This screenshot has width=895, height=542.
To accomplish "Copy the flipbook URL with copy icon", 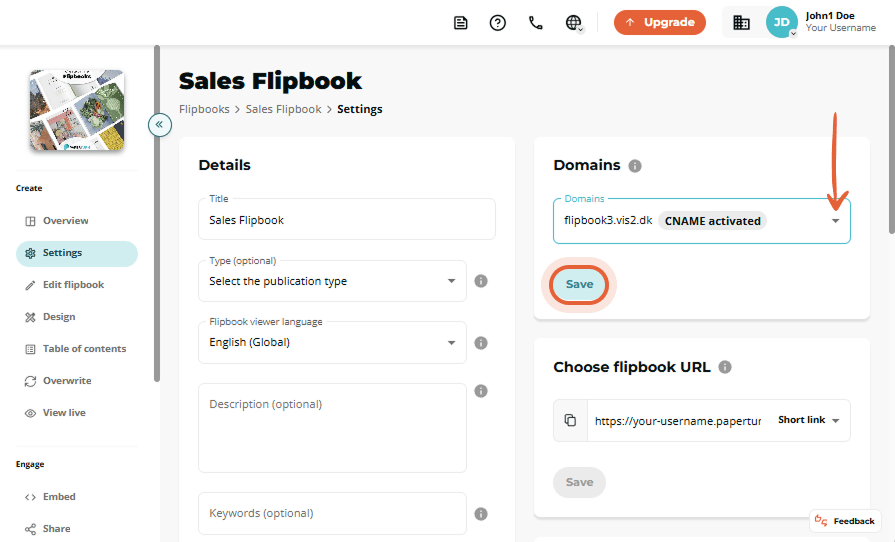I will pyautogui.click(x=570, y=420).
